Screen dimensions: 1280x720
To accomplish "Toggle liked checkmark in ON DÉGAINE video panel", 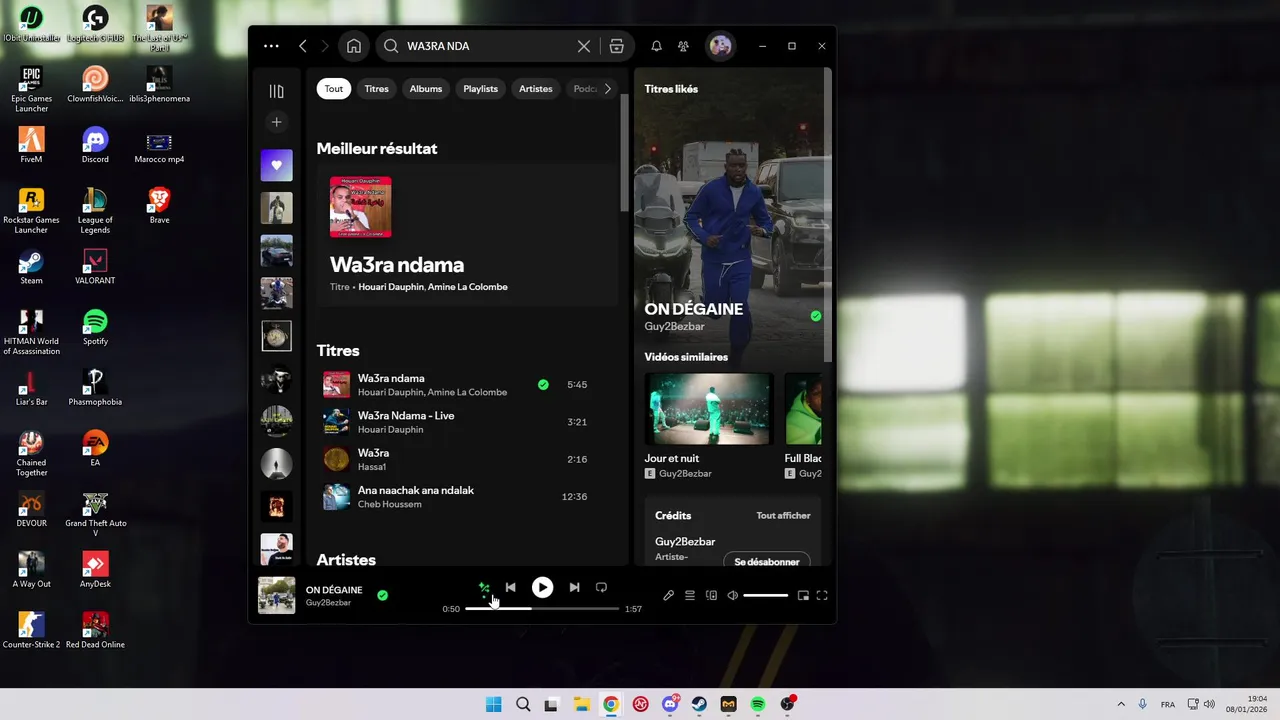I will (x=816, y=316).
